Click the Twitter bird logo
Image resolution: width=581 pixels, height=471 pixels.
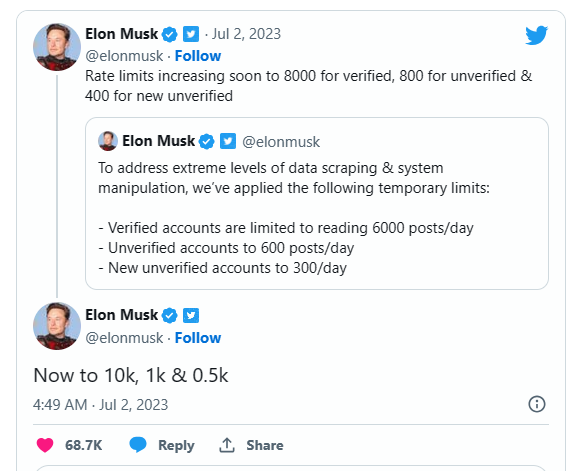536,35
